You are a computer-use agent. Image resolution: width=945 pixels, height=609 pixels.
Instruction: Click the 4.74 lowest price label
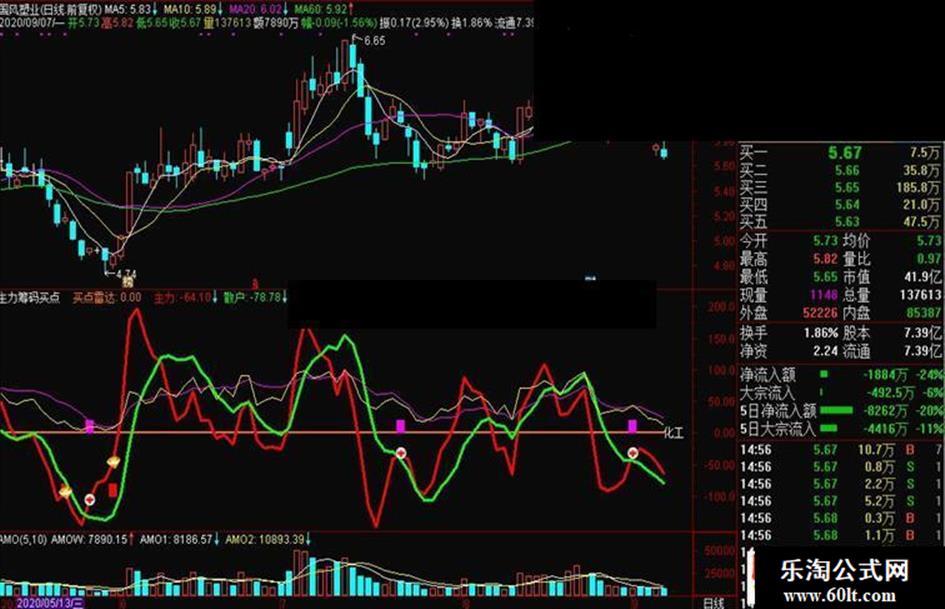124,274
